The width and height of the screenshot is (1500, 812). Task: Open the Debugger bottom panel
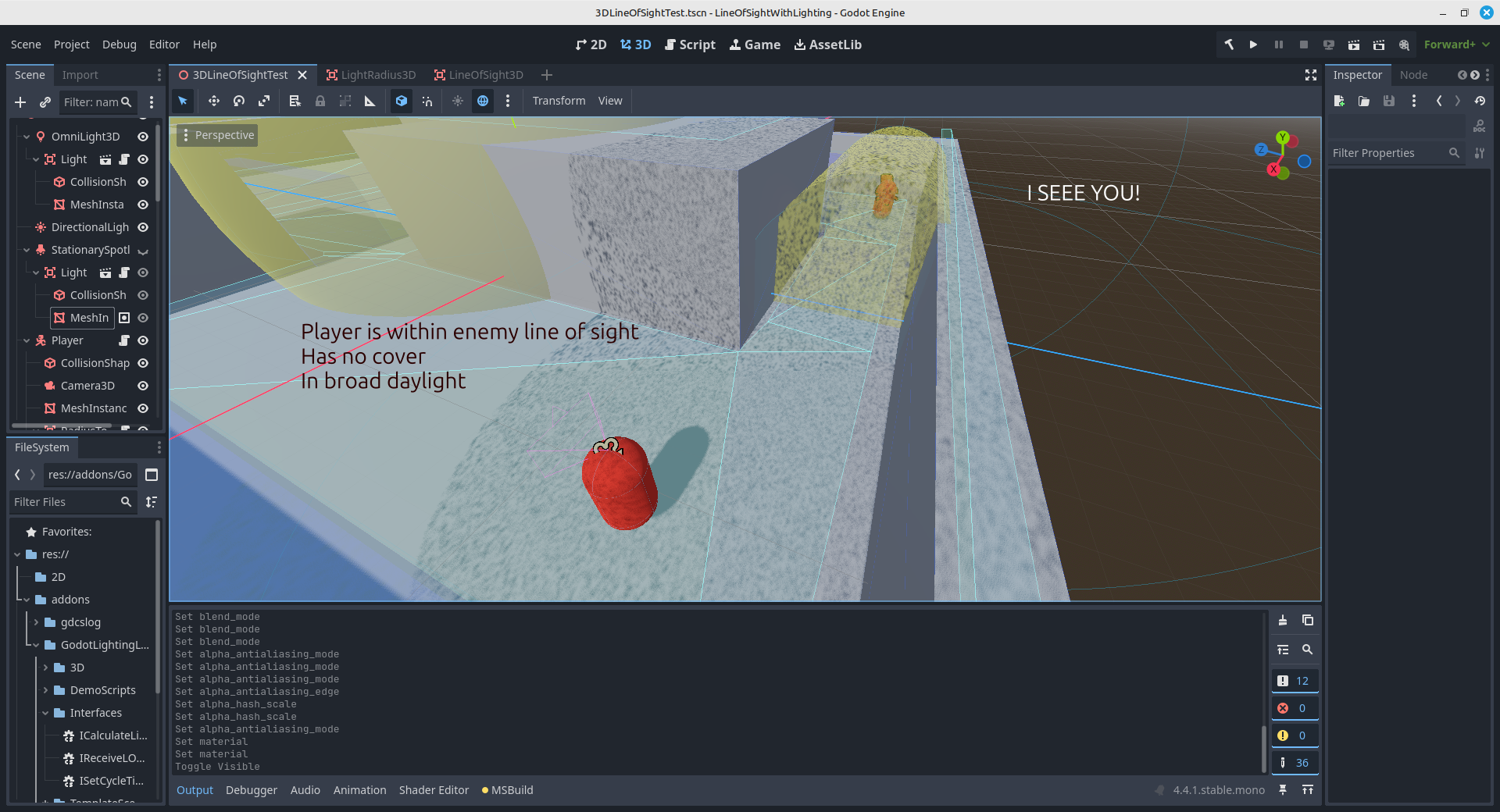coord(252,790)
